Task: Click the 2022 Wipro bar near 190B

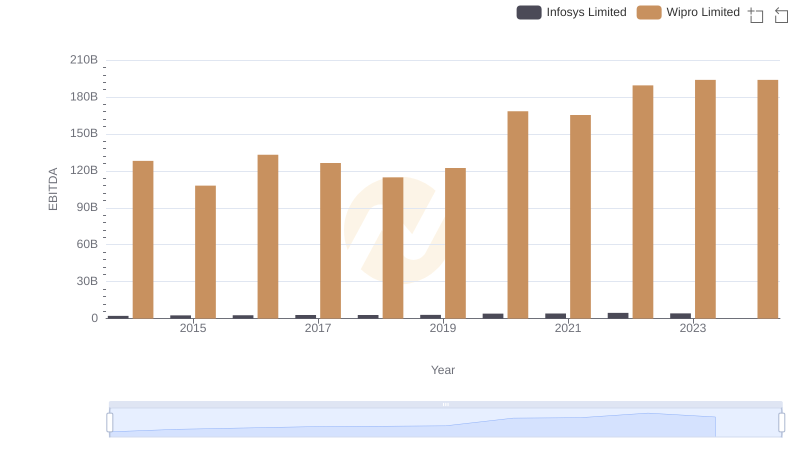Action: [x=643, y=202]
